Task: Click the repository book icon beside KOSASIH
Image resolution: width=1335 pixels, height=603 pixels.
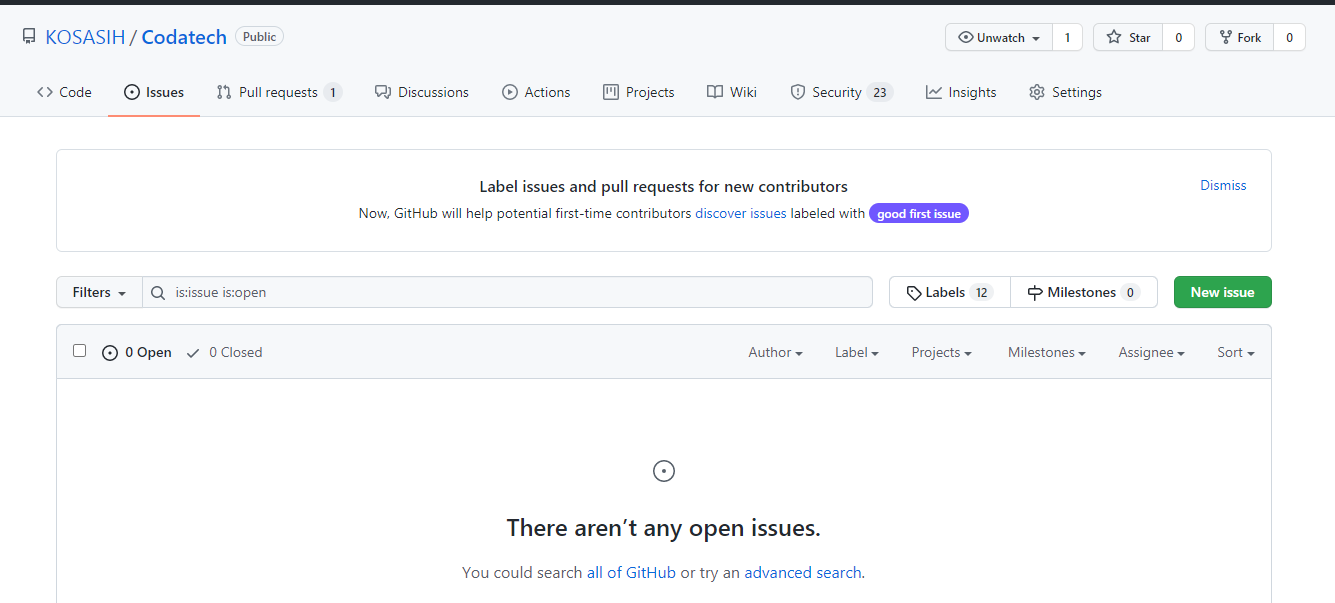Action: 28,37
